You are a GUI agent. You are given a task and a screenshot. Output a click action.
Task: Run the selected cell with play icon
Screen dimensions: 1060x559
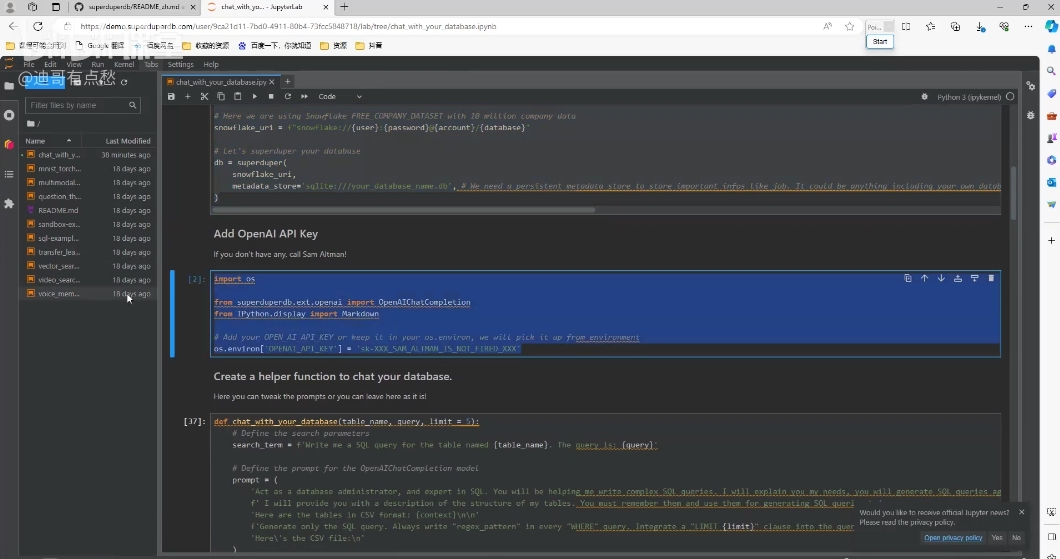pos(254,97)
